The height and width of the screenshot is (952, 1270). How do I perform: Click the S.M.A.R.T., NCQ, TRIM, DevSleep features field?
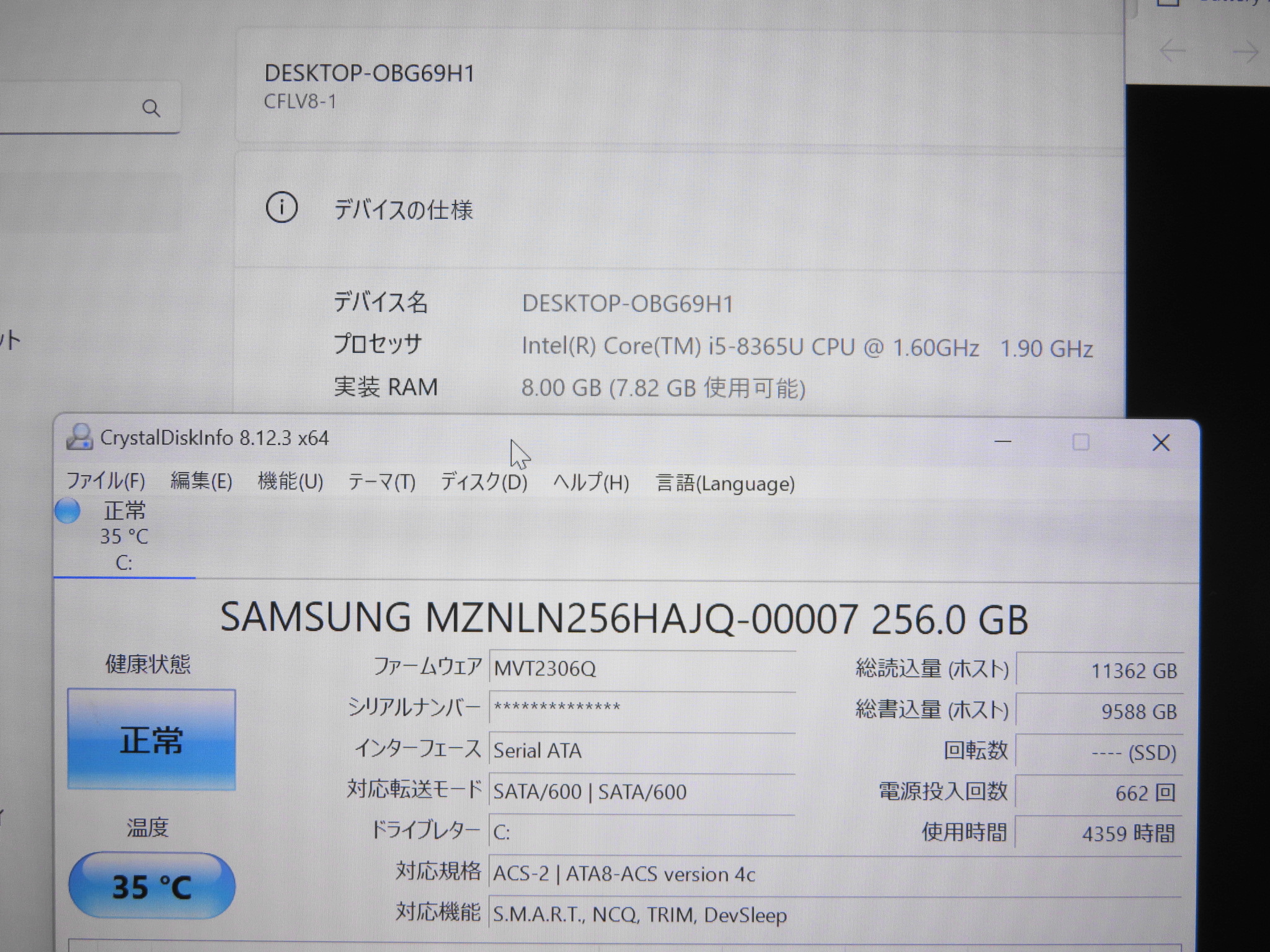click(835, 915)
